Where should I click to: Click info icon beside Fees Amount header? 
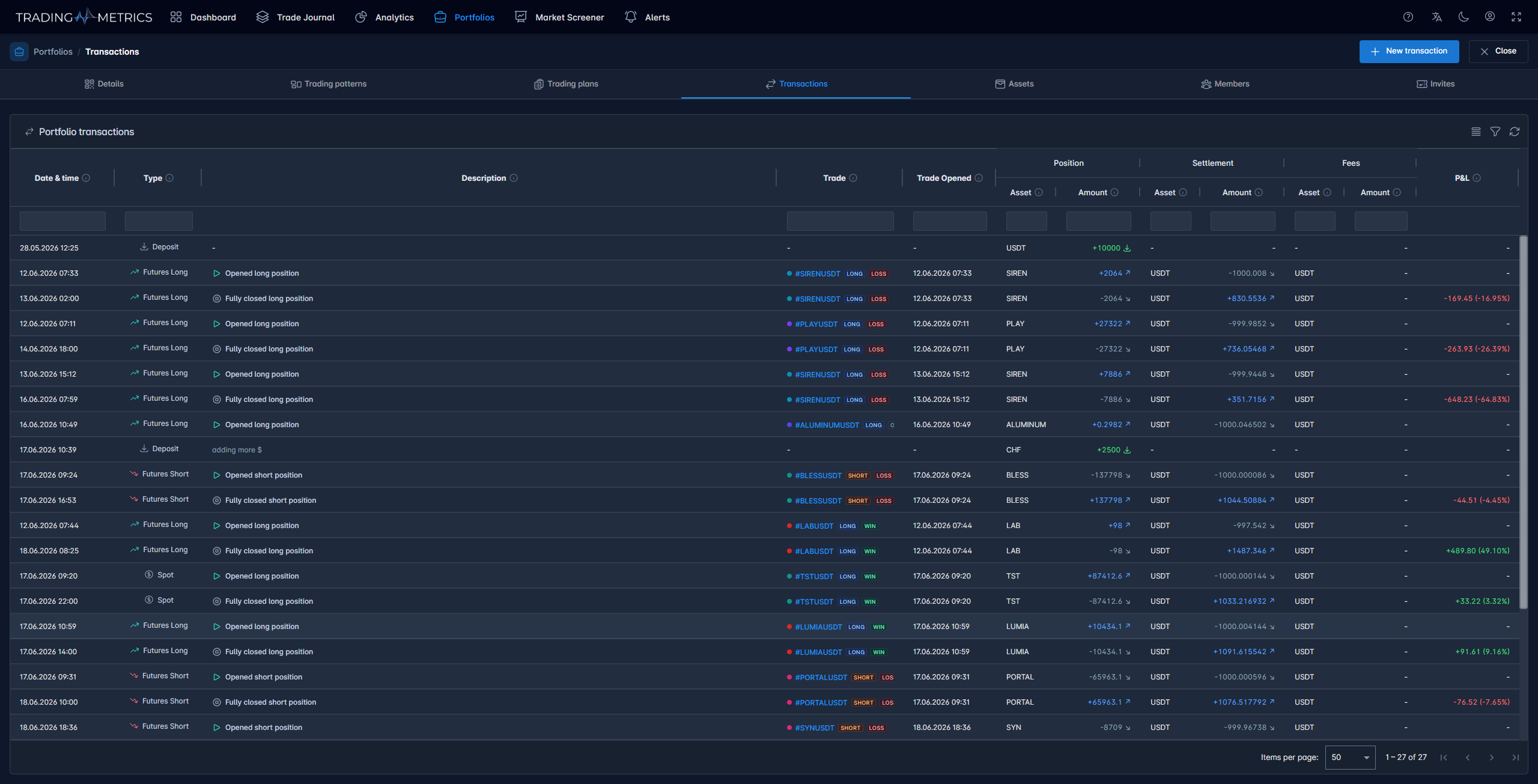click(x=1397, y=192)
